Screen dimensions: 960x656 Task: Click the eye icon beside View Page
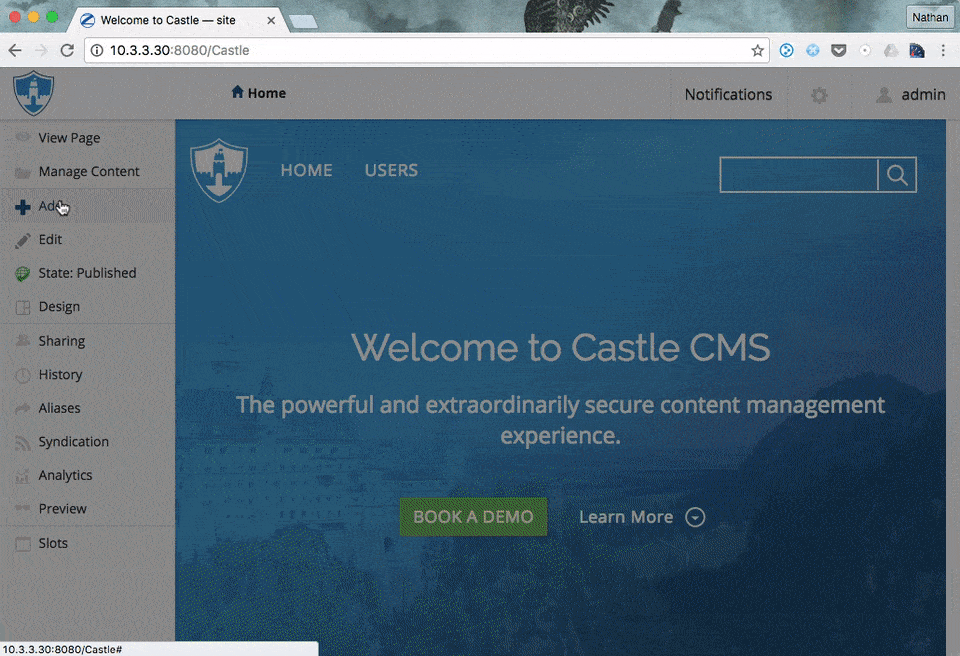point(23,137)
